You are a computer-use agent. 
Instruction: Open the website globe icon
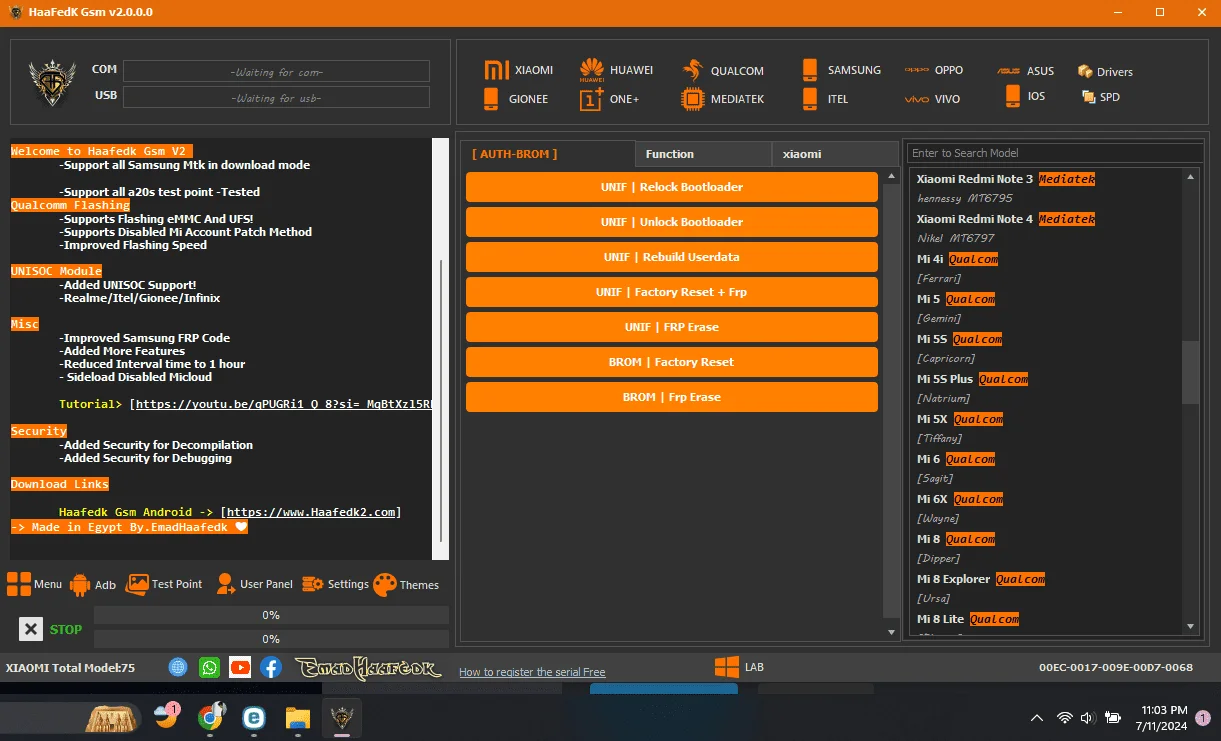tap(178, 667)
